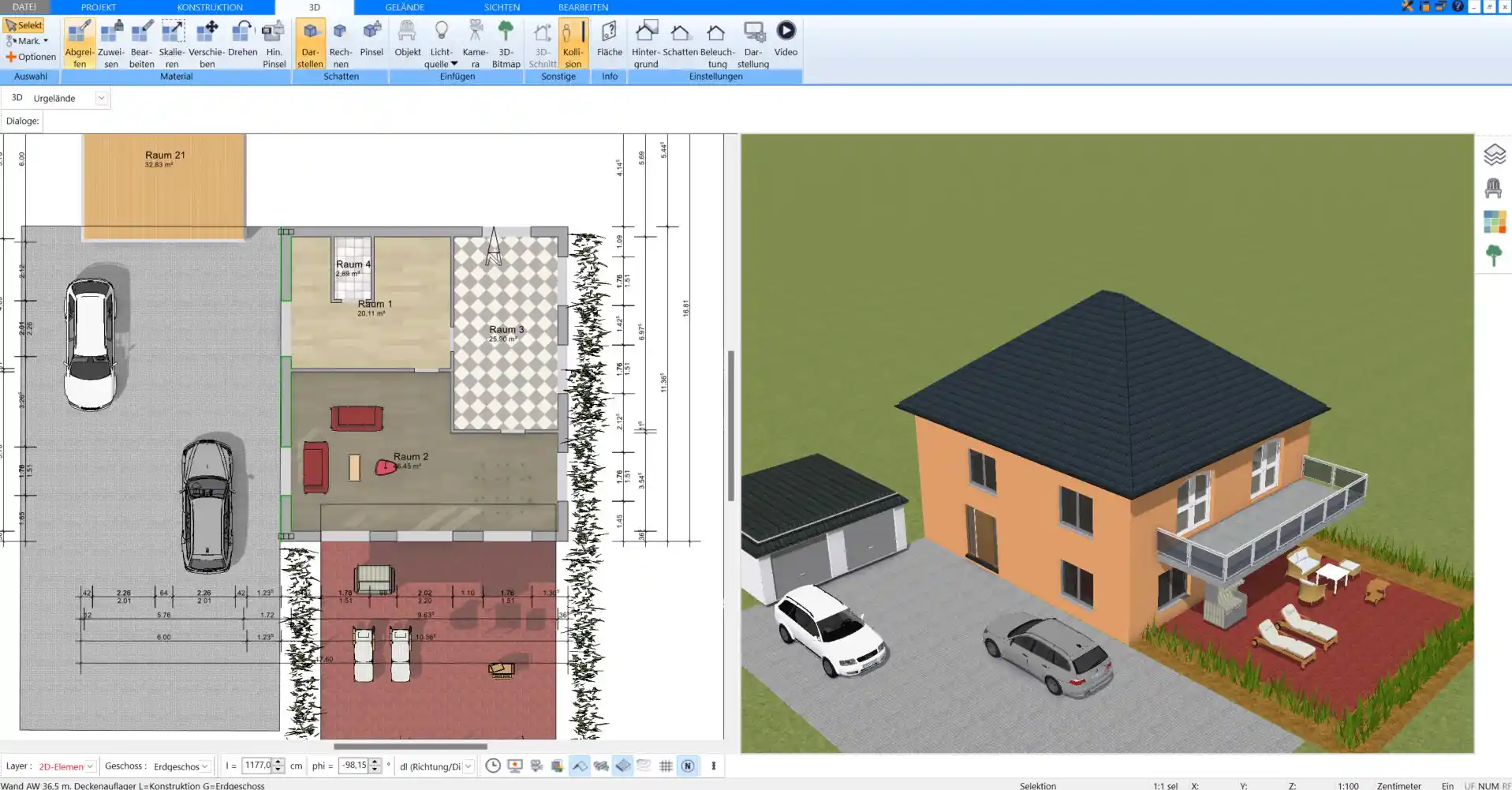The image size is (1512, 790).
Task: Decrease the phi angle with stepper
Action: (375, 769)
